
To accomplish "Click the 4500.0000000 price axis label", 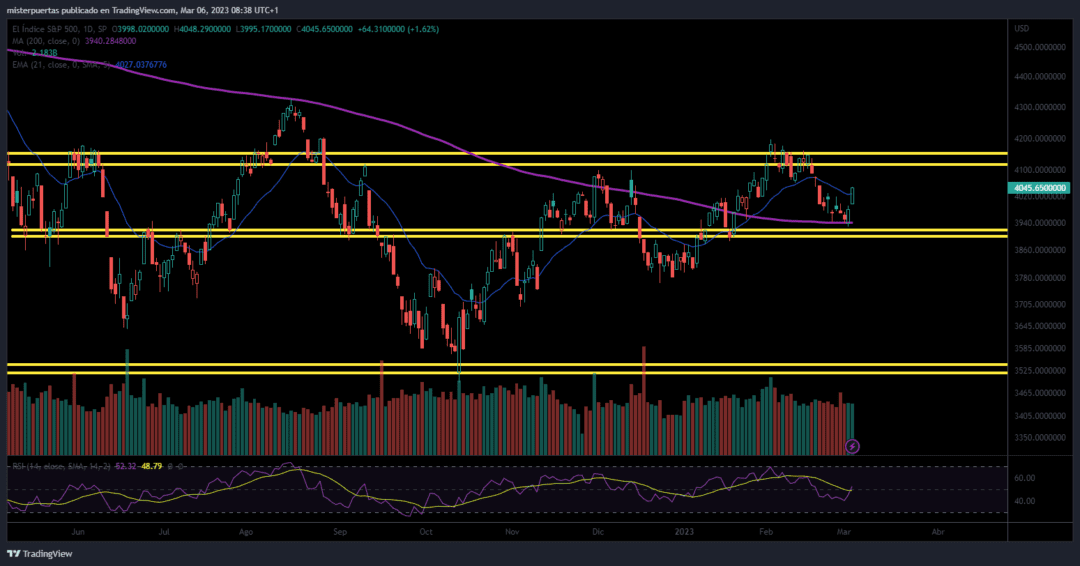I will [x=1040, y=48].
